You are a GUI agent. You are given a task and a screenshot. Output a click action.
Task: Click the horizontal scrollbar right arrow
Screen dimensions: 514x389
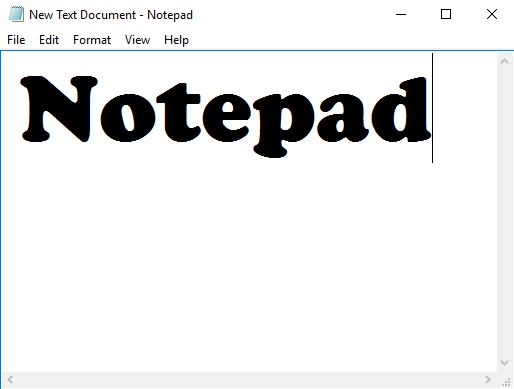coord(488,379)
